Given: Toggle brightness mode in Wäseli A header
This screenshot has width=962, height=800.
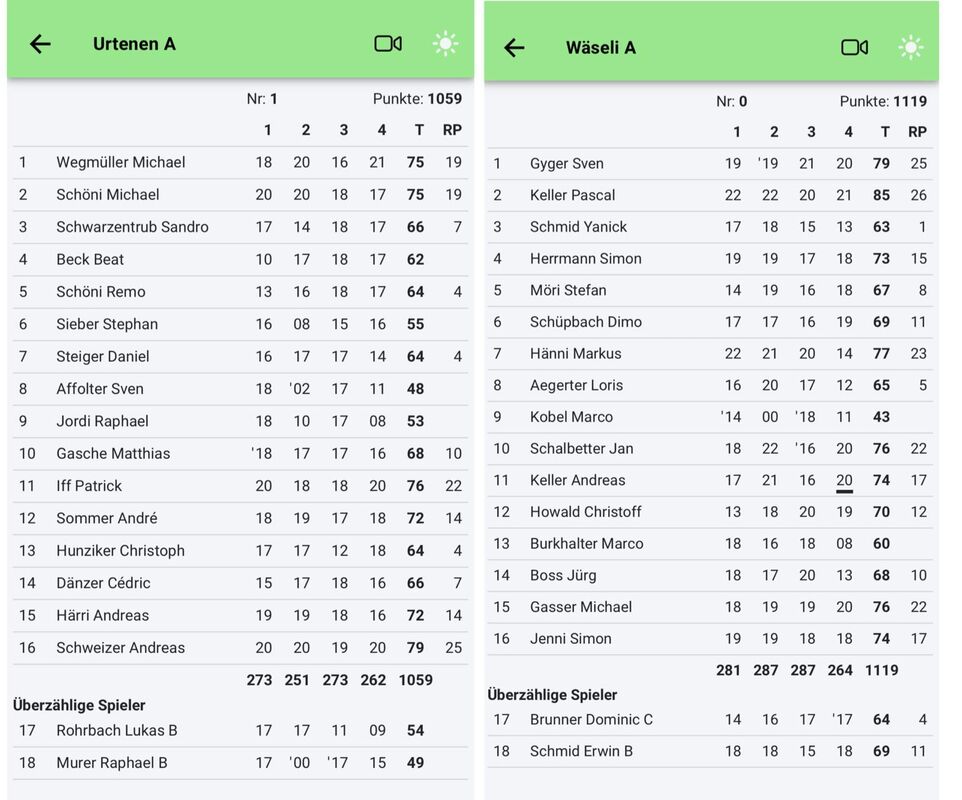Looking at the screenshot, I should click(x=910, y=48).
